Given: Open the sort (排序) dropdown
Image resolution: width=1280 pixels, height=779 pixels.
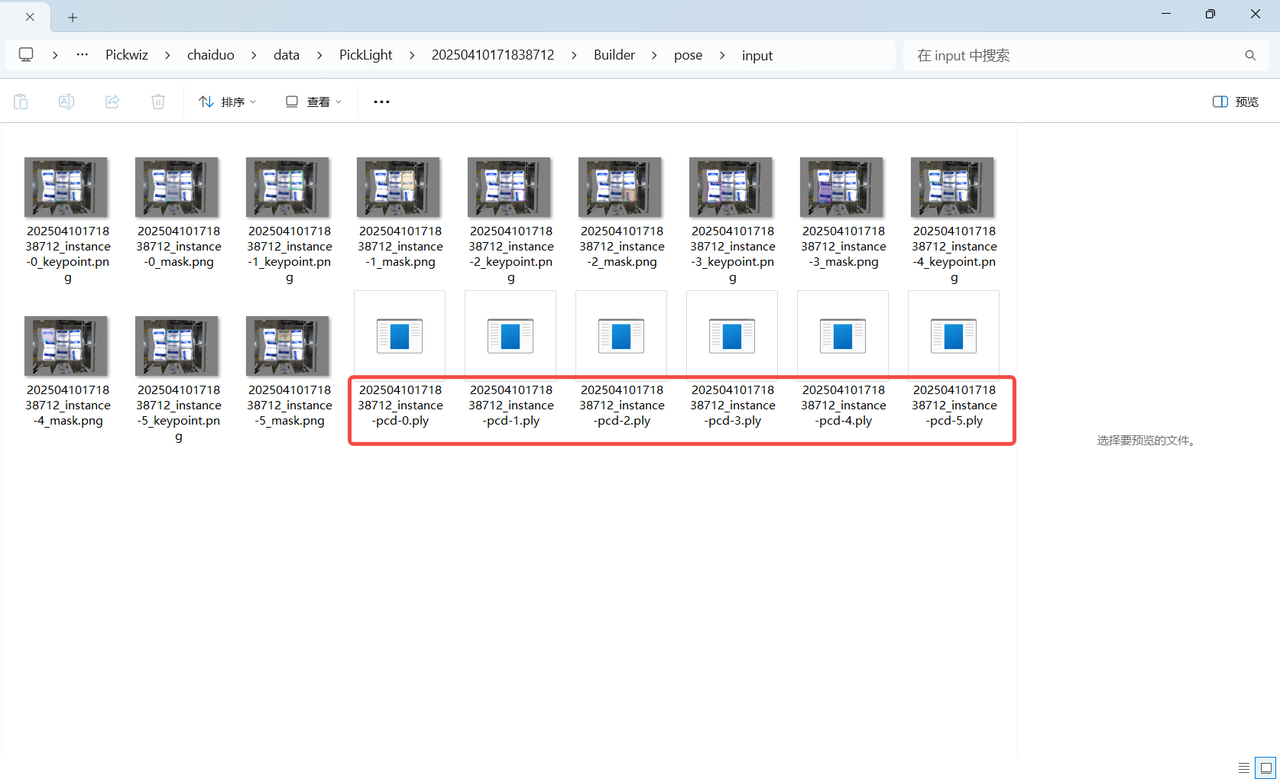Looking at the screenshot, I should coord(227,102).
